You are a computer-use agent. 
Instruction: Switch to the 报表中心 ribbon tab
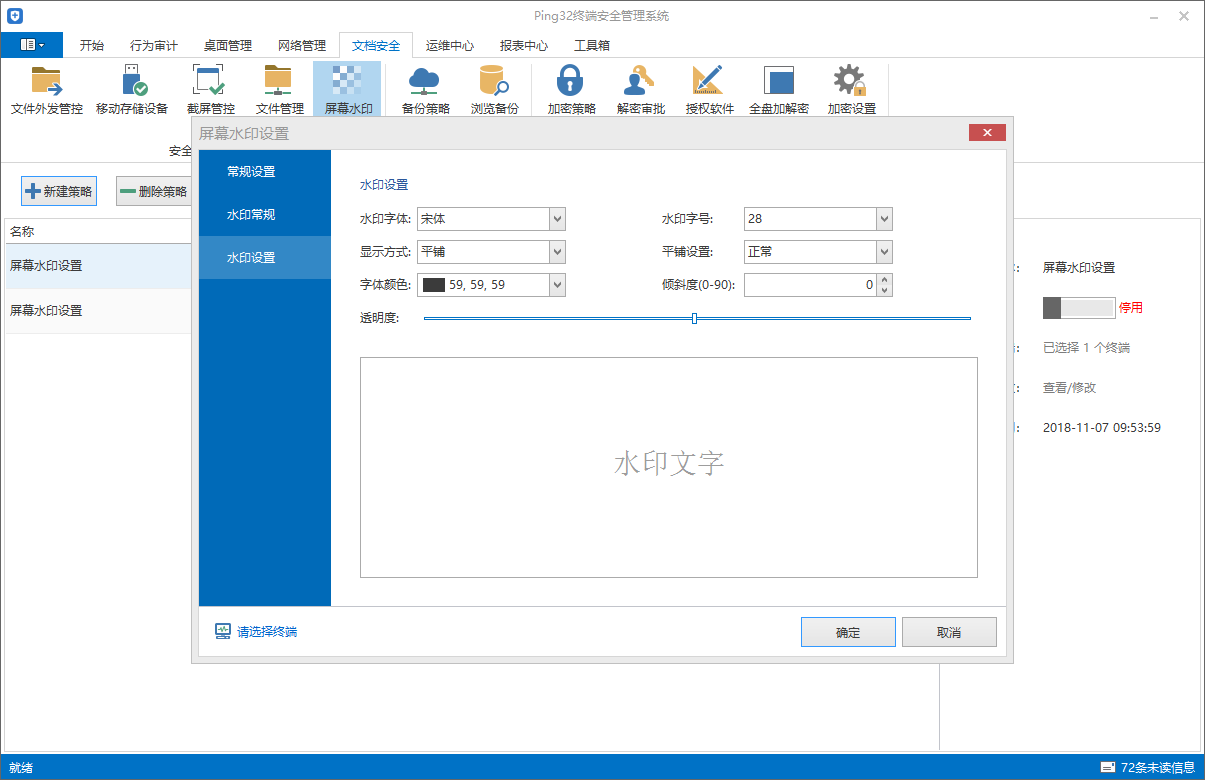524,45
